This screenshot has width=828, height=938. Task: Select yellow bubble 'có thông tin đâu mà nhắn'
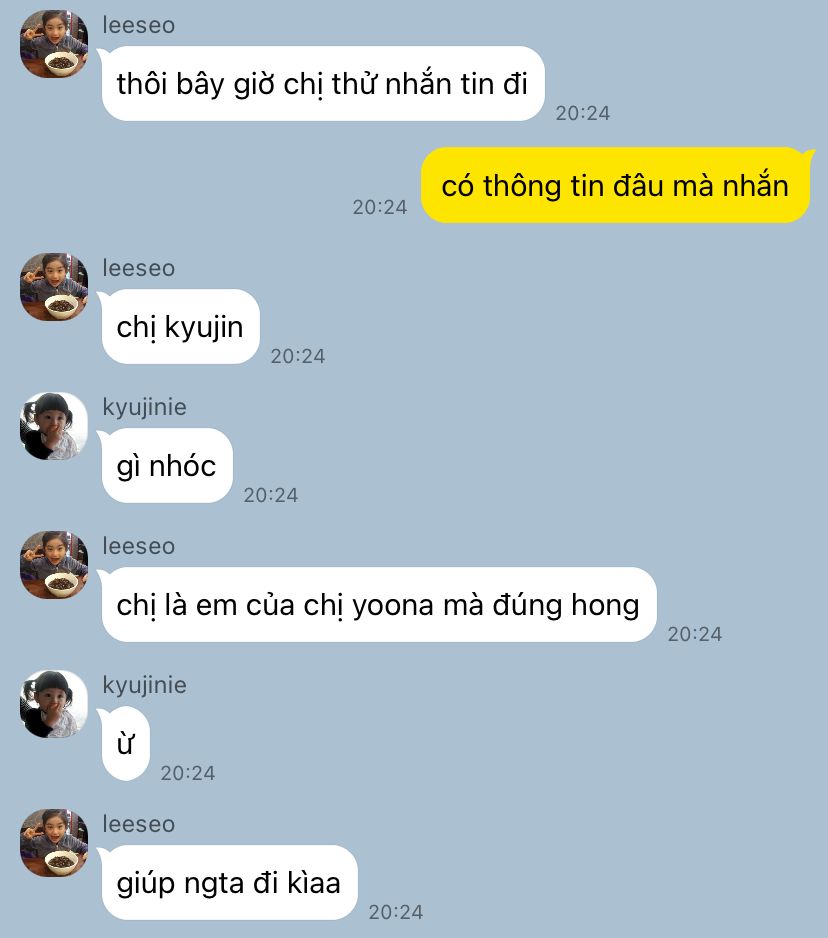[x=616, y=185]
